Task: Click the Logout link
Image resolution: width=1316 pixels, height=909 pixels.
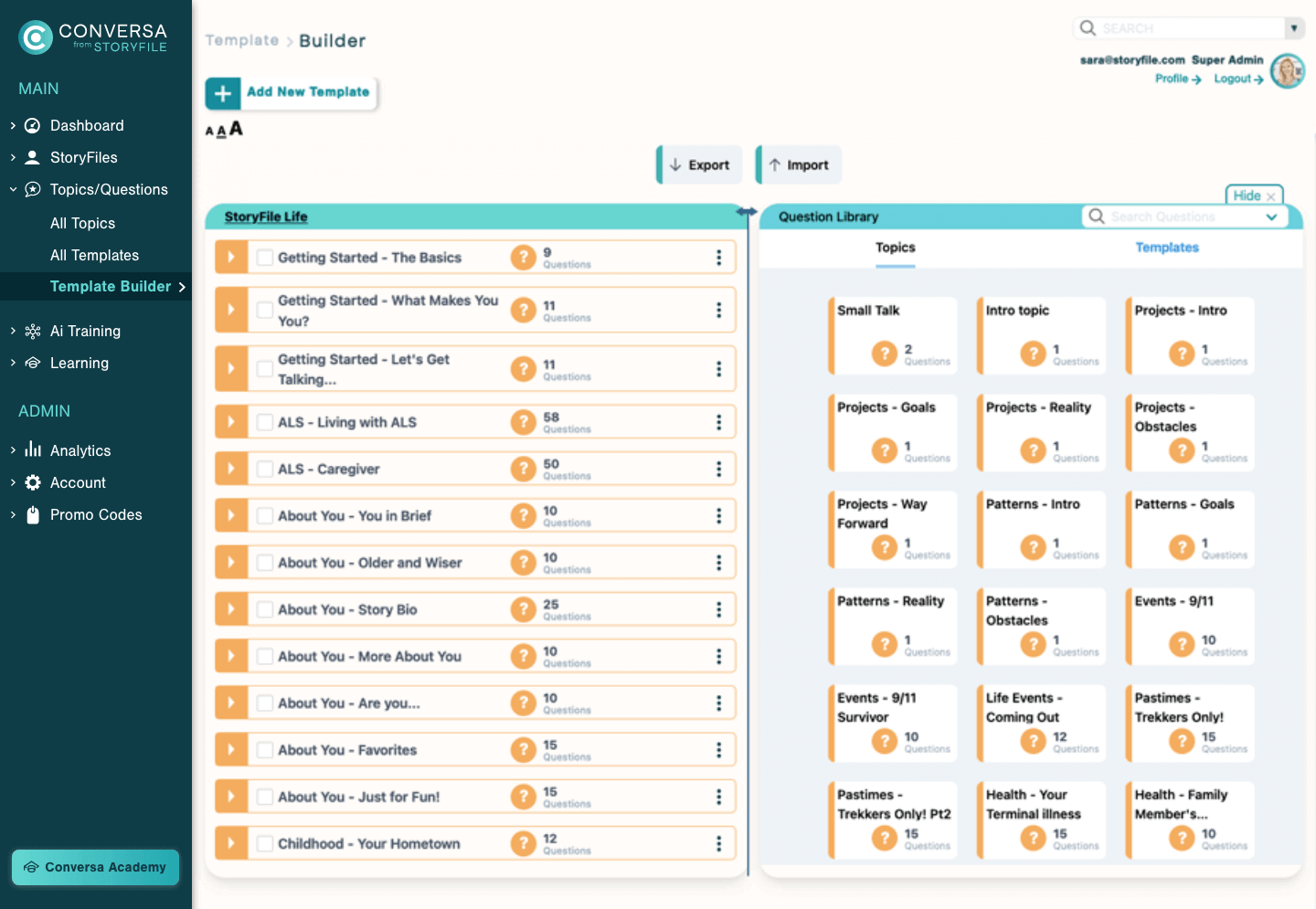Action: tap(1238, 79)
